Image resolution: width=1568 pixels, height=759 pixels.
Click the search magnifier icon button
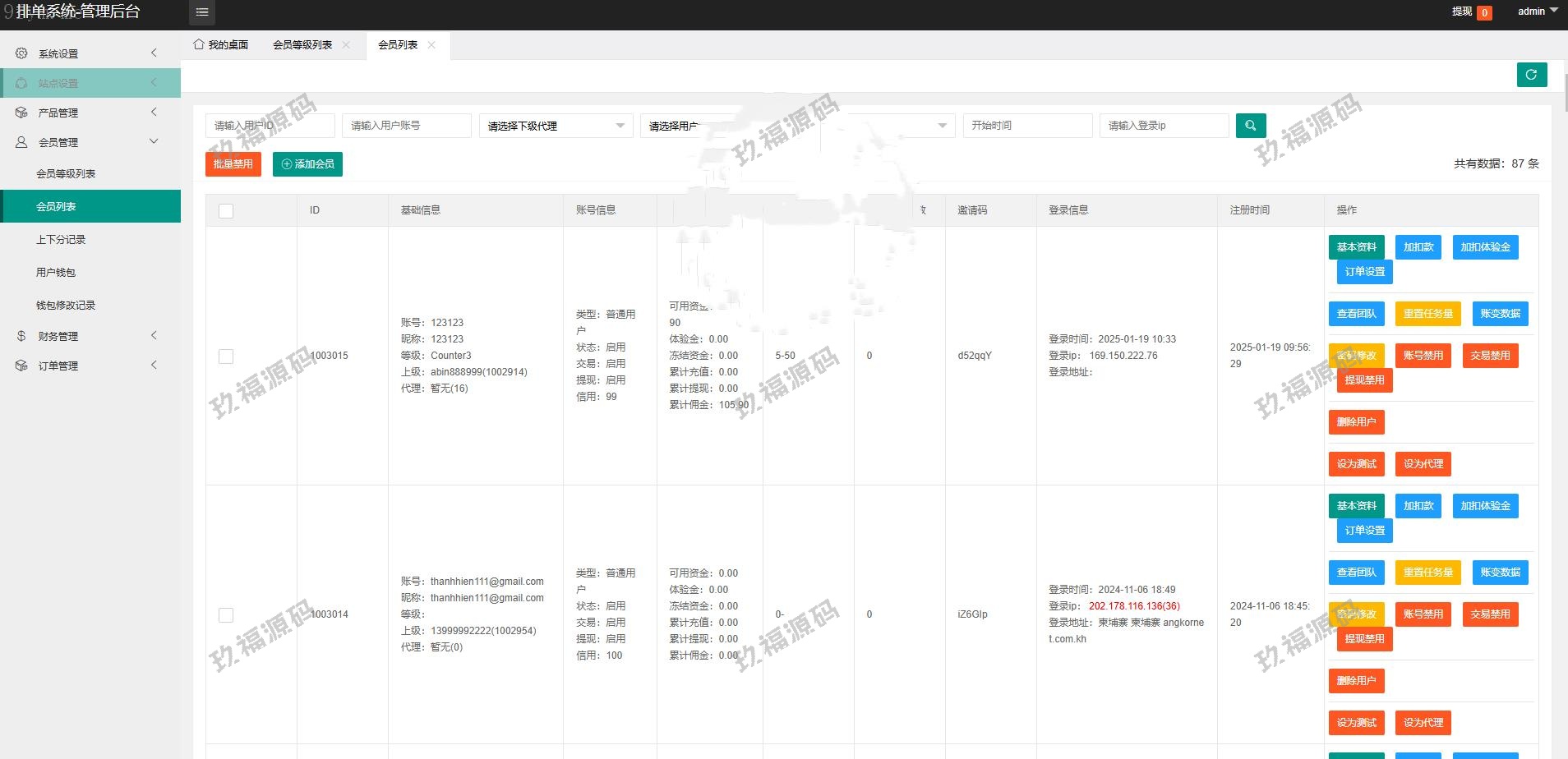click(1250, 126)
